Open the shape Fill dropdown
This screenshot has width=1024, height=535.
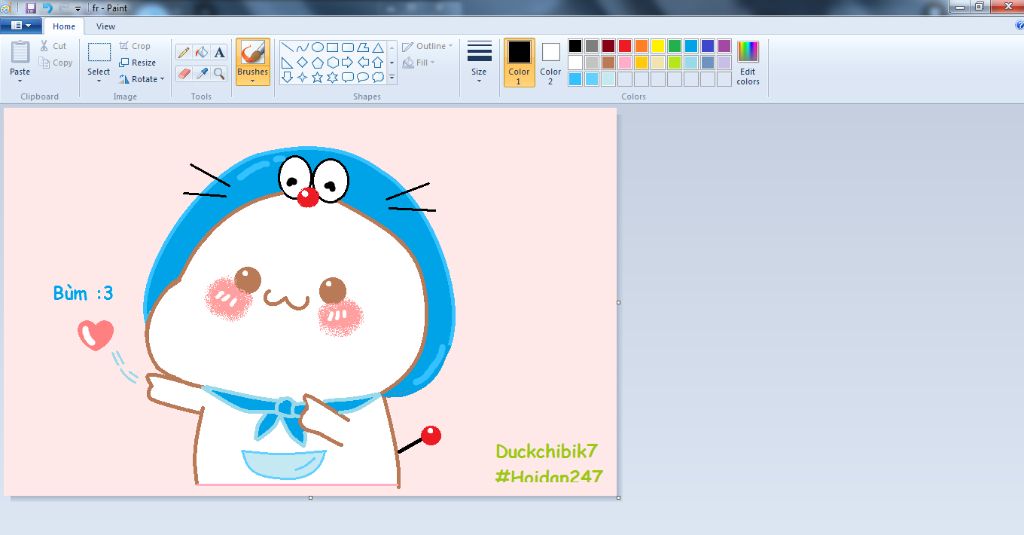pos(419,63)
